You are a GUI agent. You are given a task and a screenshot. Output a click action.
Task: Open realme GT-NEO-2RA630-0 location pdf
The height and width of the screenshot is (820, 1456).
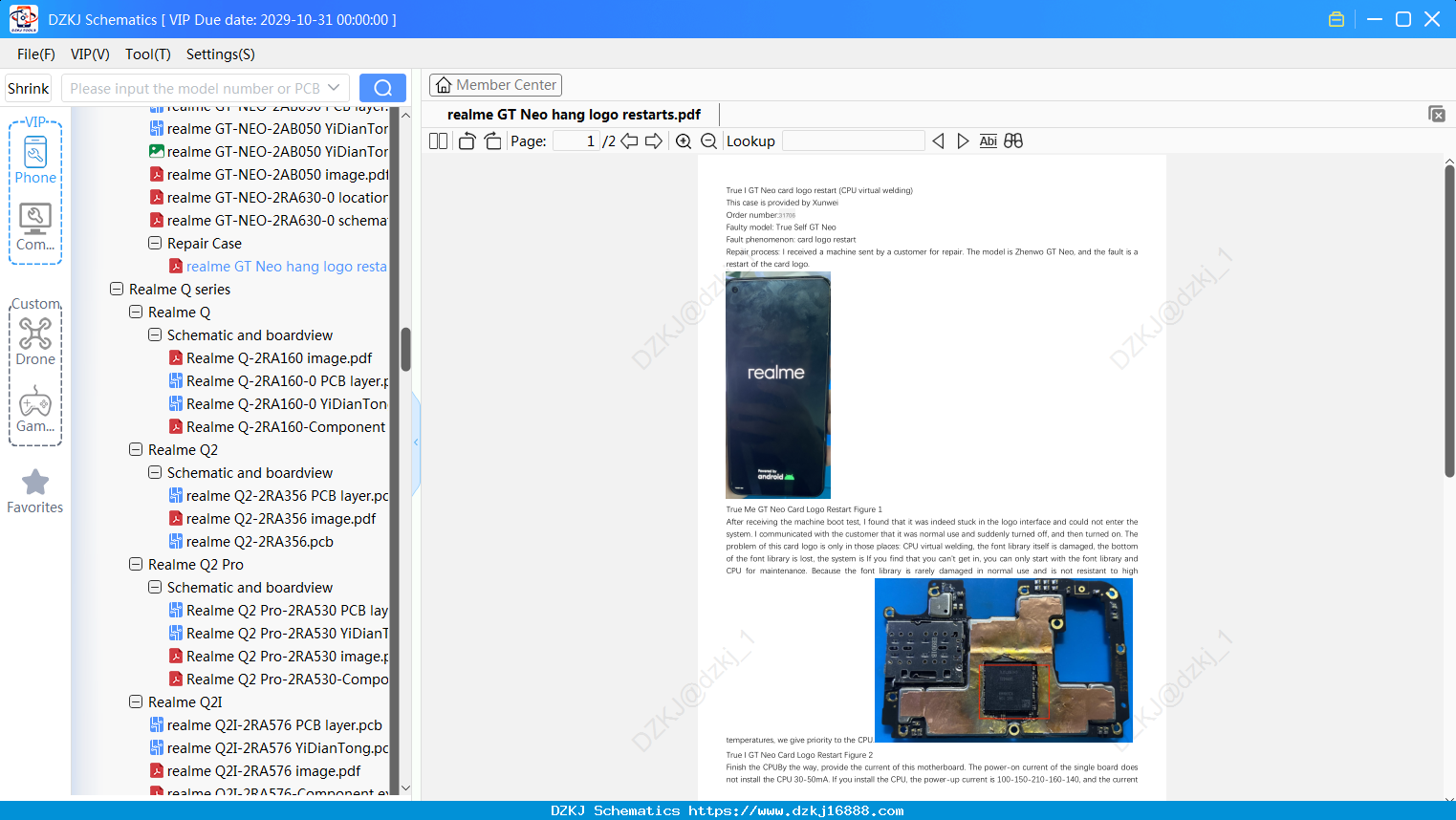coord(269,198)
